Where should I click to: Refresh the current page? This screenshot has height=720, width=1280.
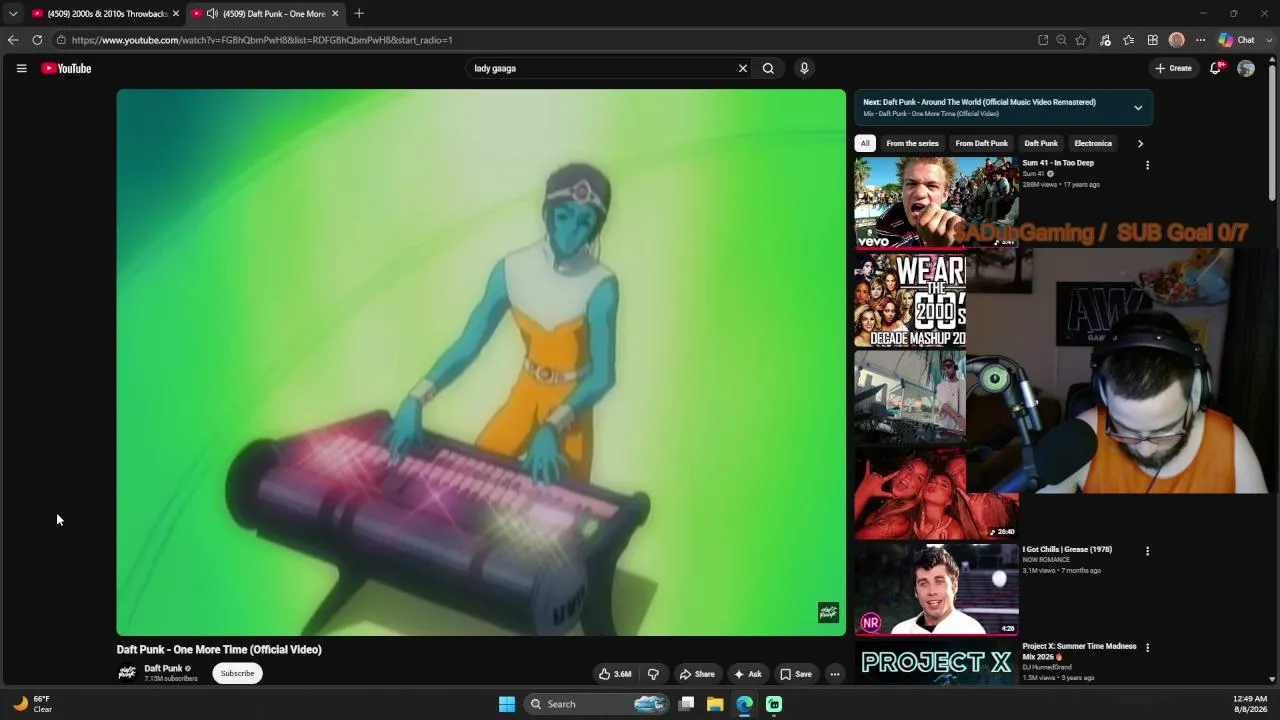pyautogui.click(x=37, y=40)
